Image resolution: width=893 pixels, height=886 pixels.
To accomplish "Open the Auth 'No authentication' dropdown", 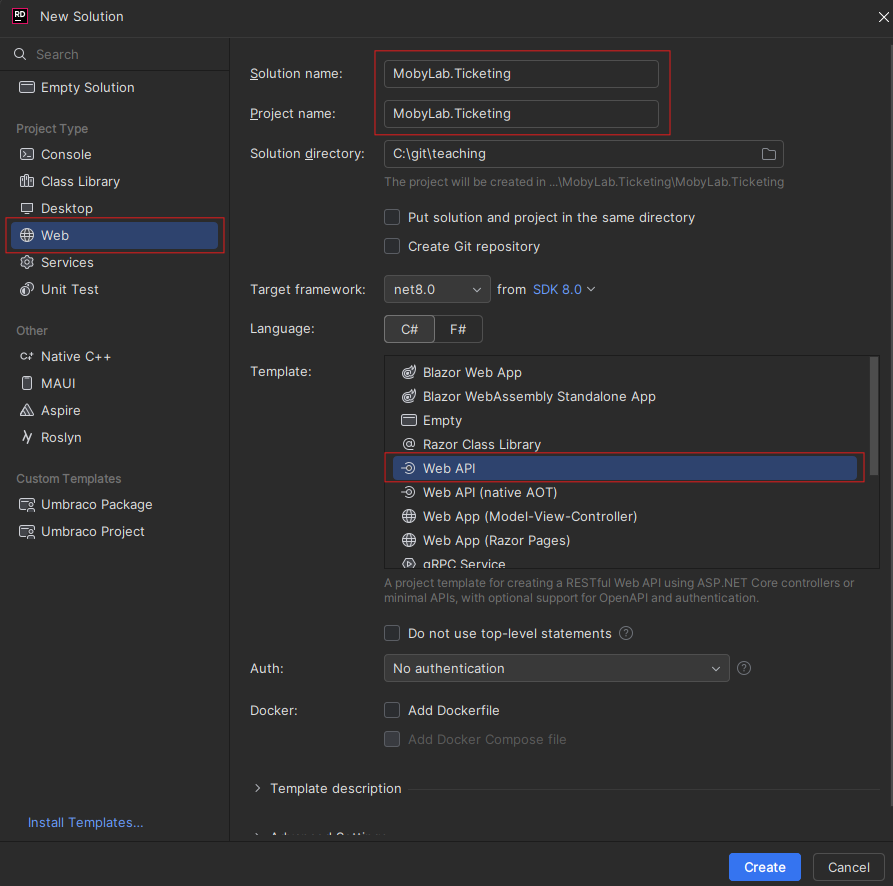I will coord(556,668).
